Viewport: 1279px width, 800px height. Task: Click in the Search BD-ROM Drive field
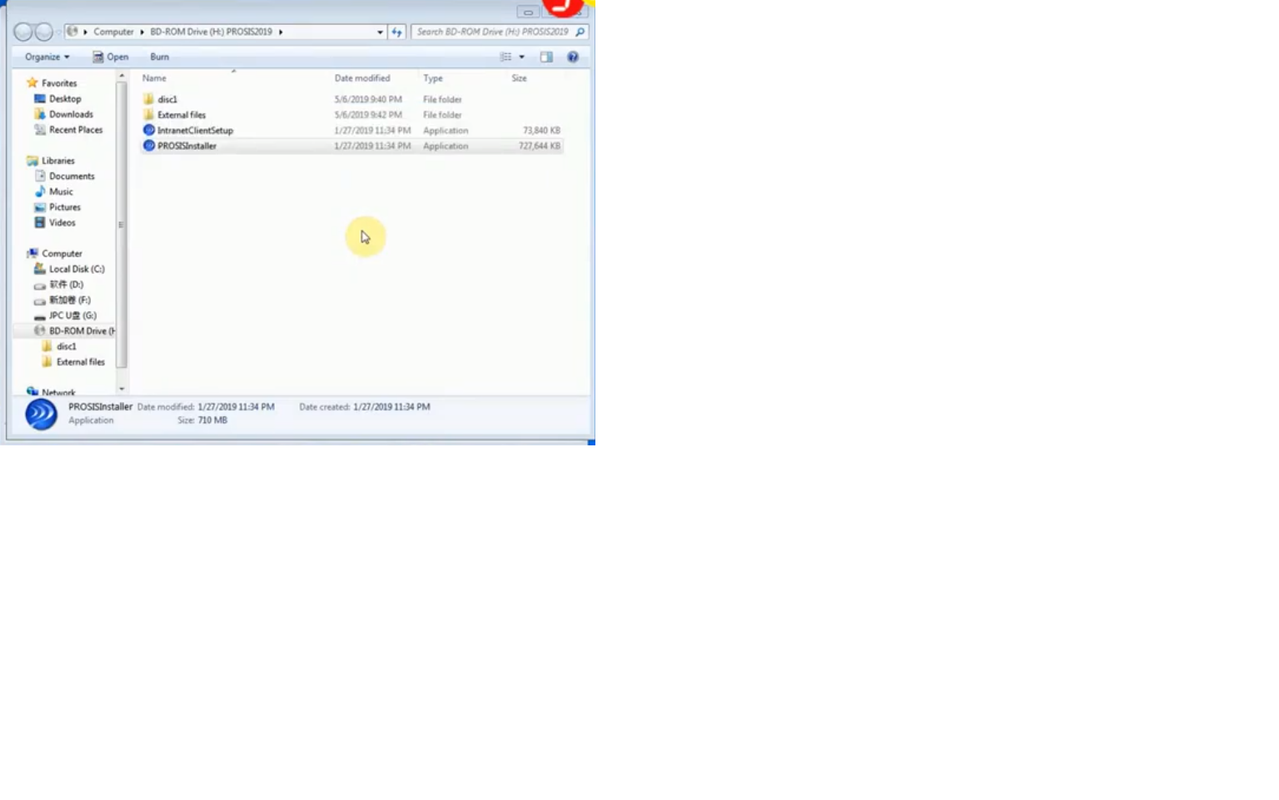pyautogui.click(x=493, y=32)
